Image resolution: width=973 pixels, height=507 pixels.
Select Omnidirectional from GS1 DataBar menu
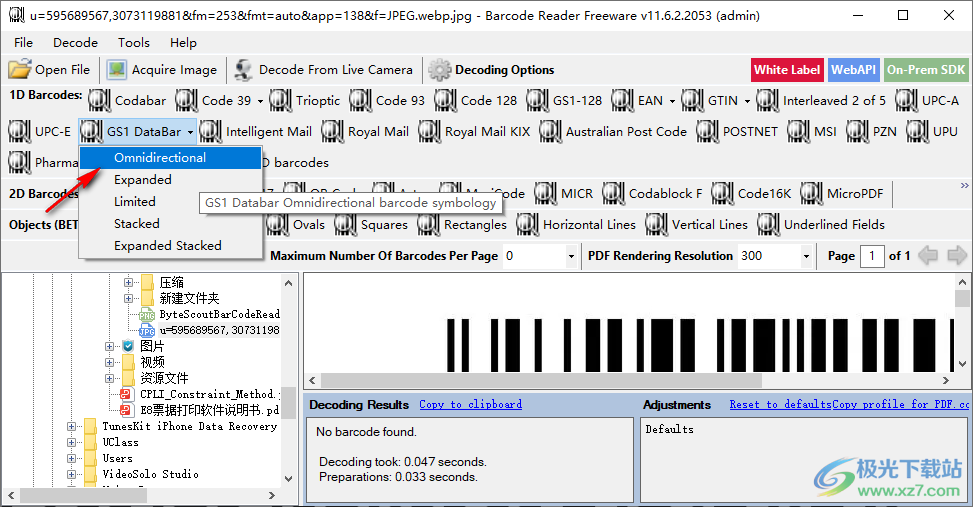point(171,158)
